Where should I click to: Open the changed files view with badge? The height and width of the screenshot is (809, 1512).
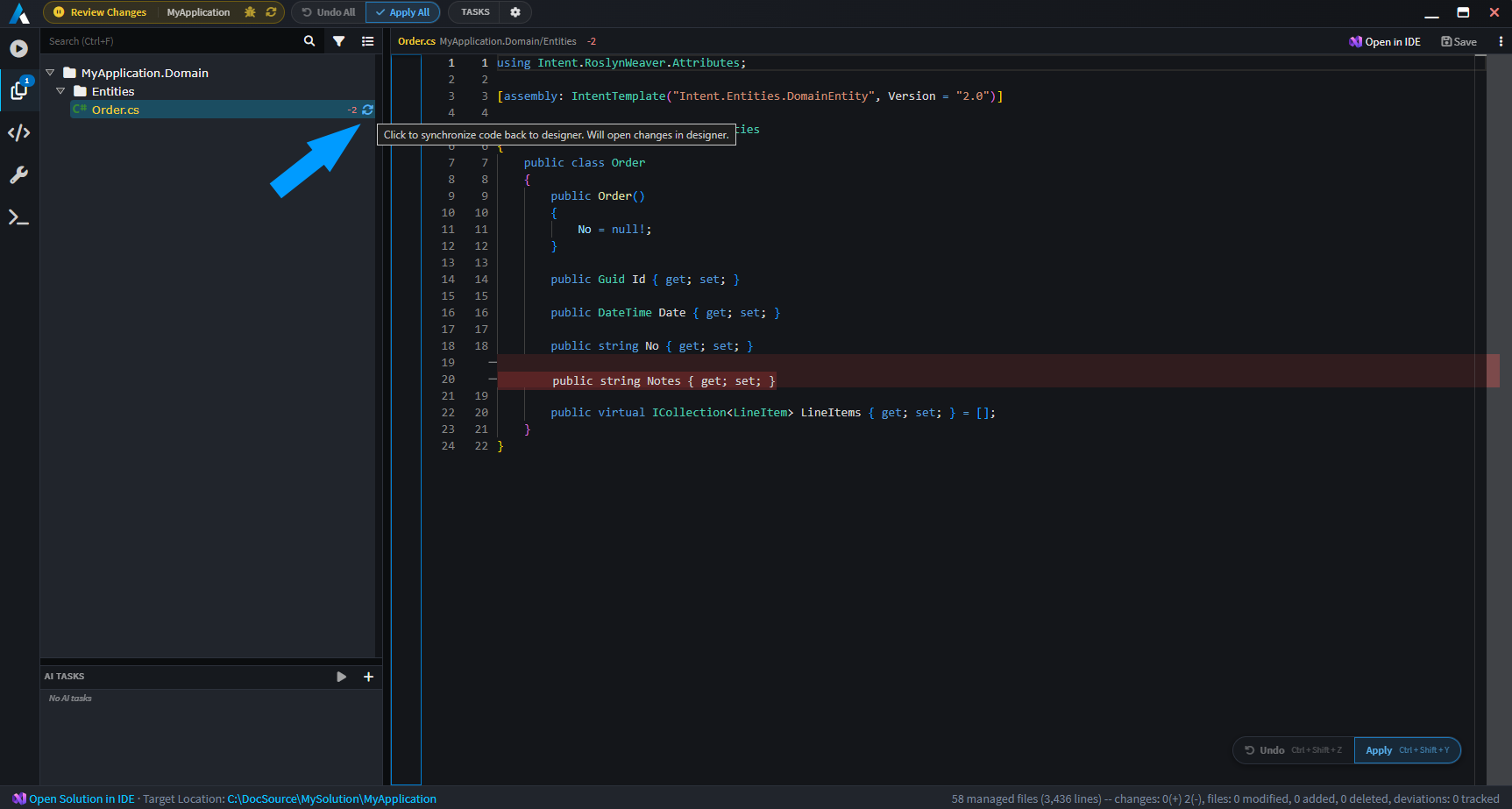coord(19,89)
